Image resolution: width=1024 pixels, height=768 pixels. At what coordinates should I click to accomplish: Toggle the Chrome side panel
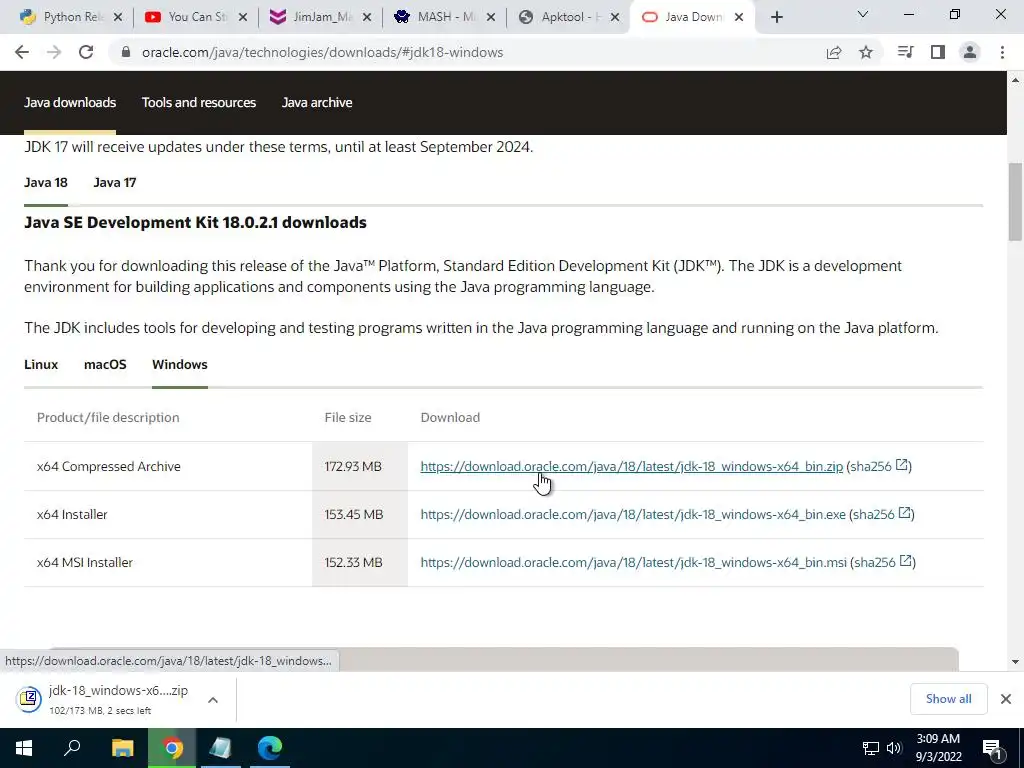(x=938, y=52)
